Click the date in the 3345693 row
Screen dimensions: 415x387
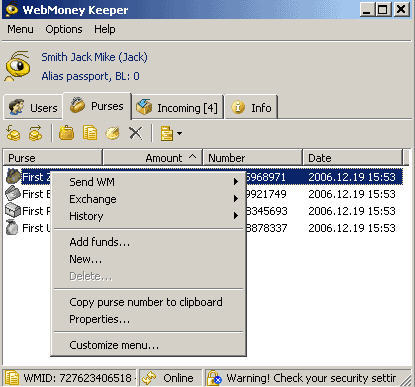pos(352,211)
